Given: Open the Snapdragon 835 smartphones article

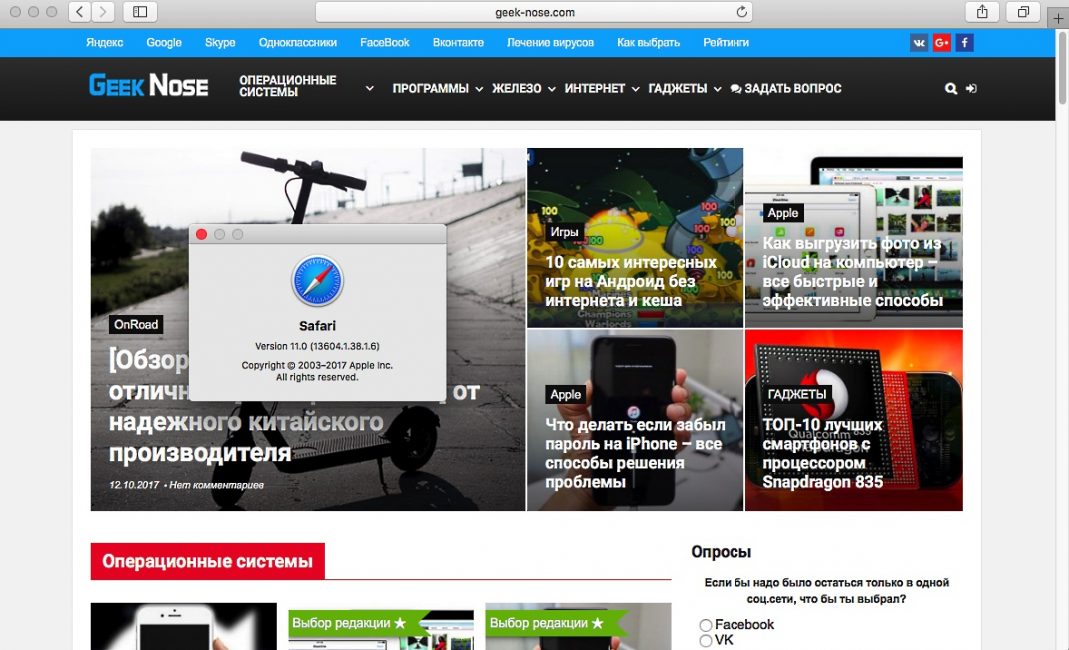Looking at the screenshot, I should [x=823, y=453].
